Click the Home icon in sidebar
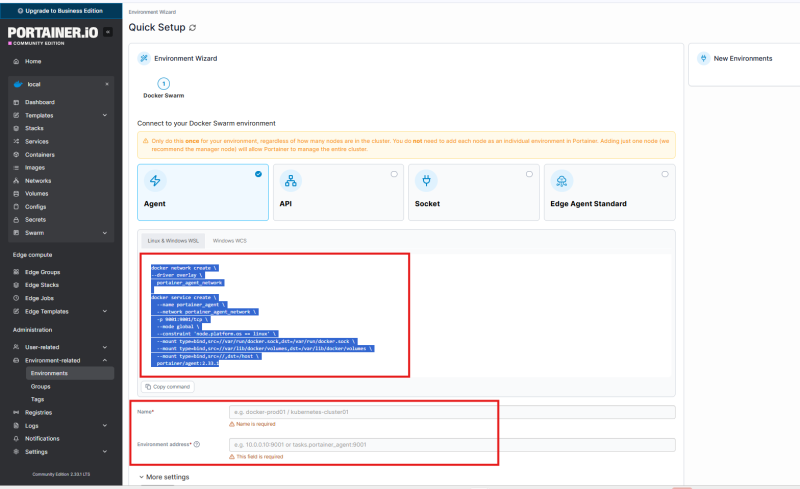The width and height of the screenshot is (800, 489). (16, 61)
